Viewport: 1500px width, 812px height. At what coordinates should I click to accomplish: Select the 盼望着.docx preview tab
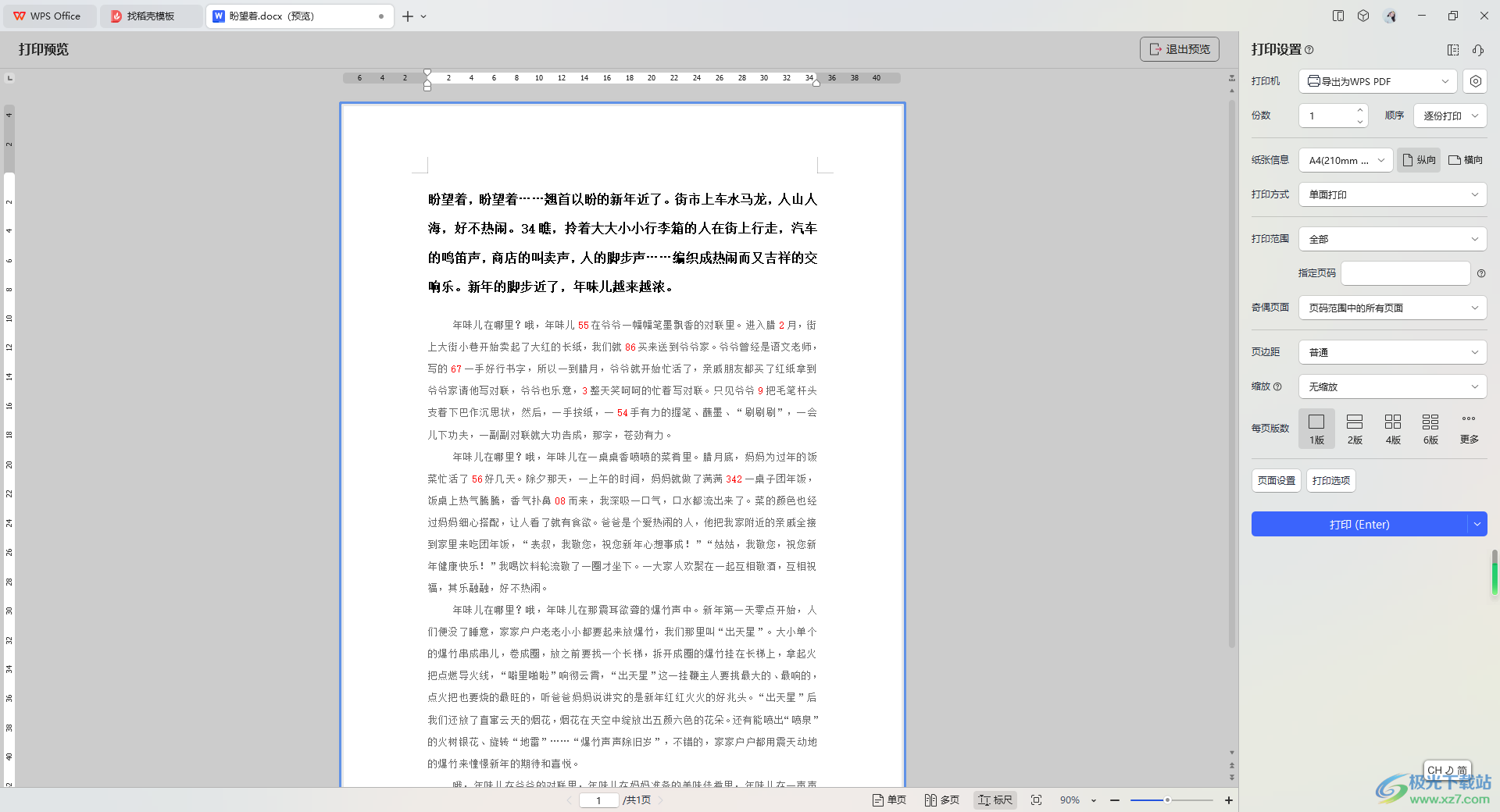(298, 16)
